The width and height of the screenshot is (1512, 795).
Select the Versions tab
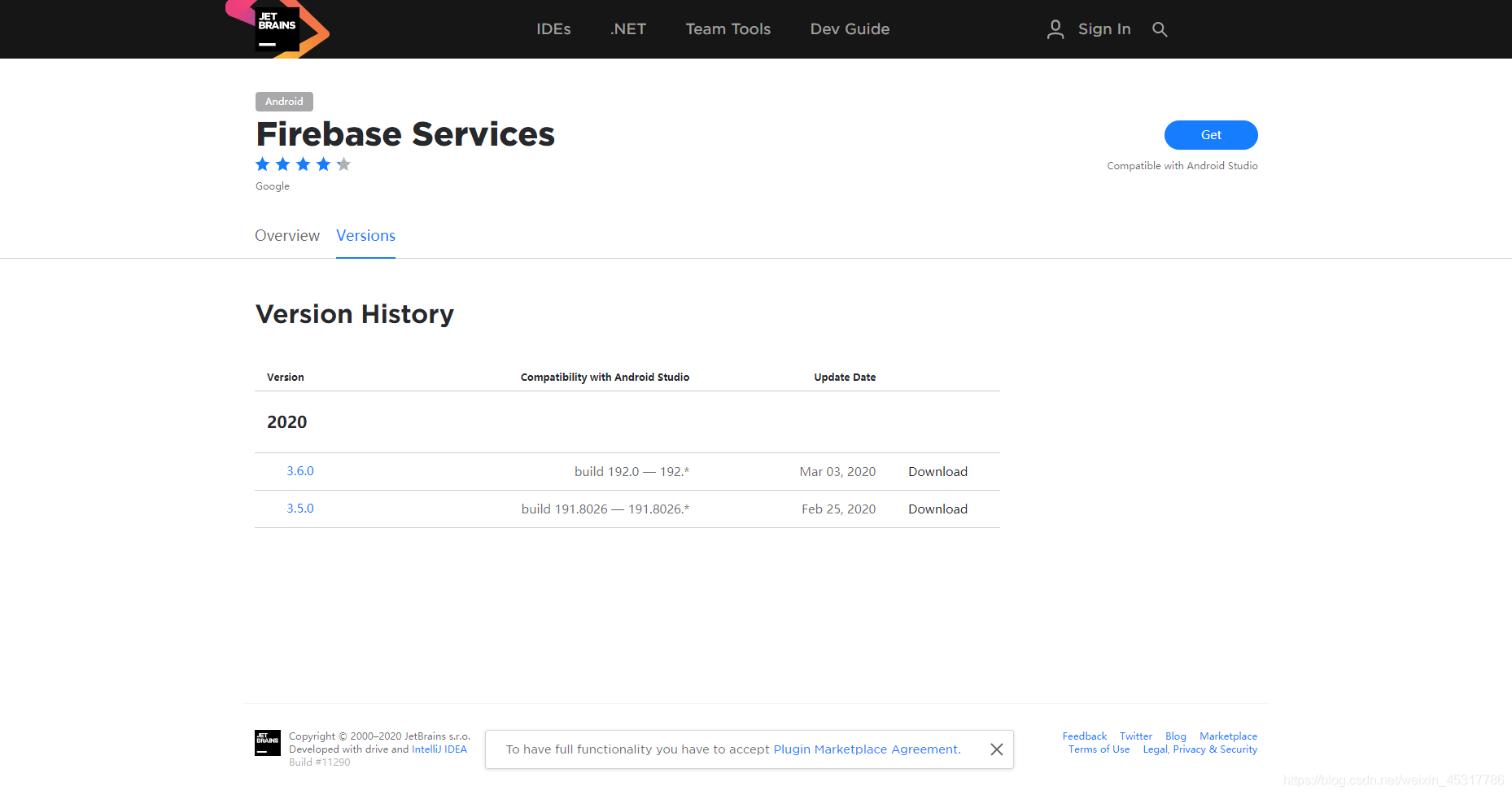365,235
